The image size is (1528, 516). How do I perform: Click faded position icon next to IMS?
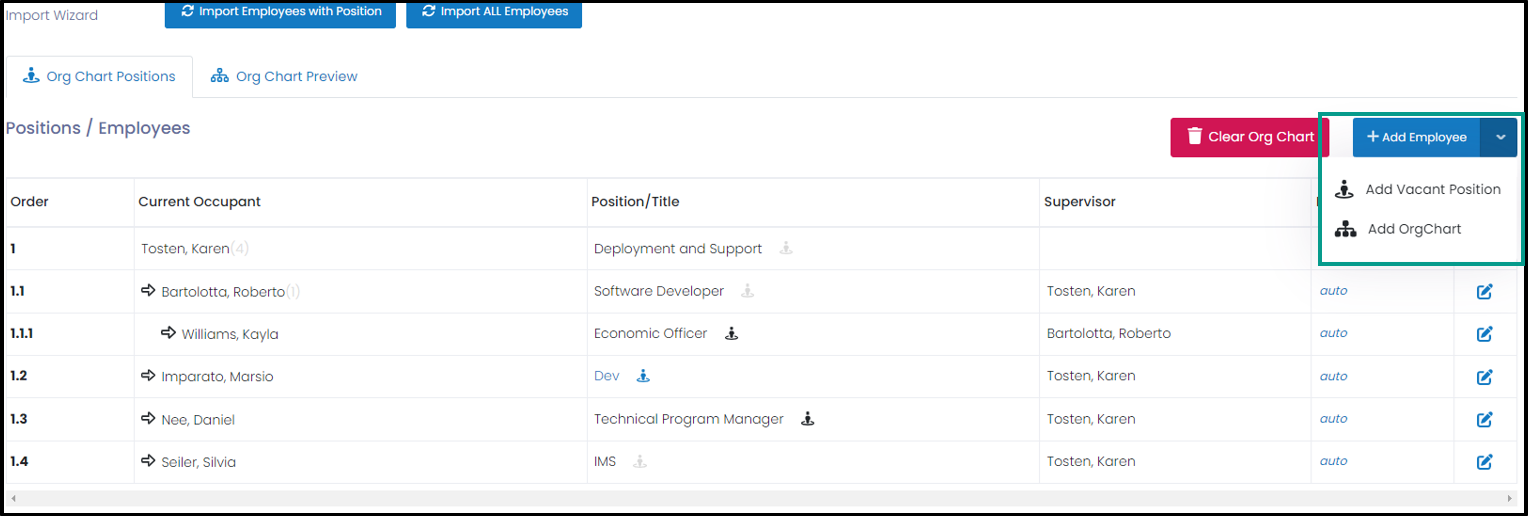pyautogui.click(x=640, y=461)
